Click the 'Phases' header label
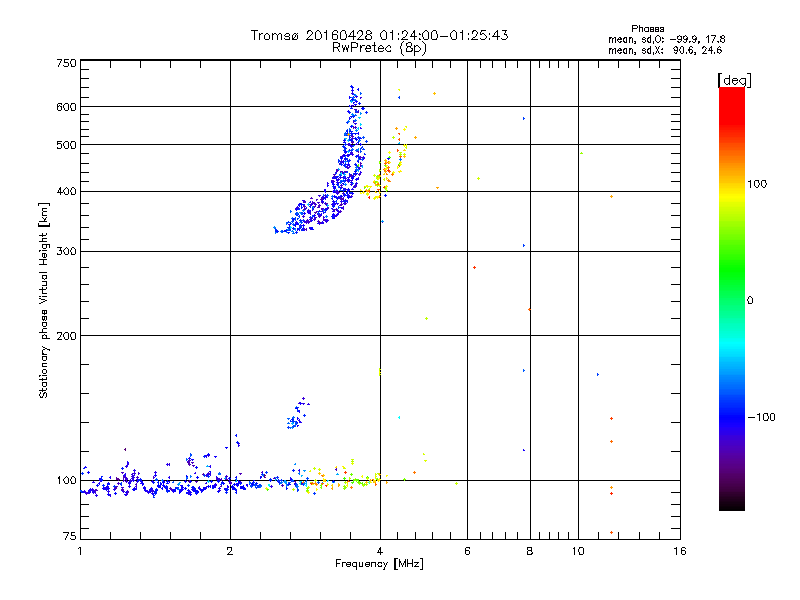800x600 pixels. pyautogui.click(x=647, y=29)
